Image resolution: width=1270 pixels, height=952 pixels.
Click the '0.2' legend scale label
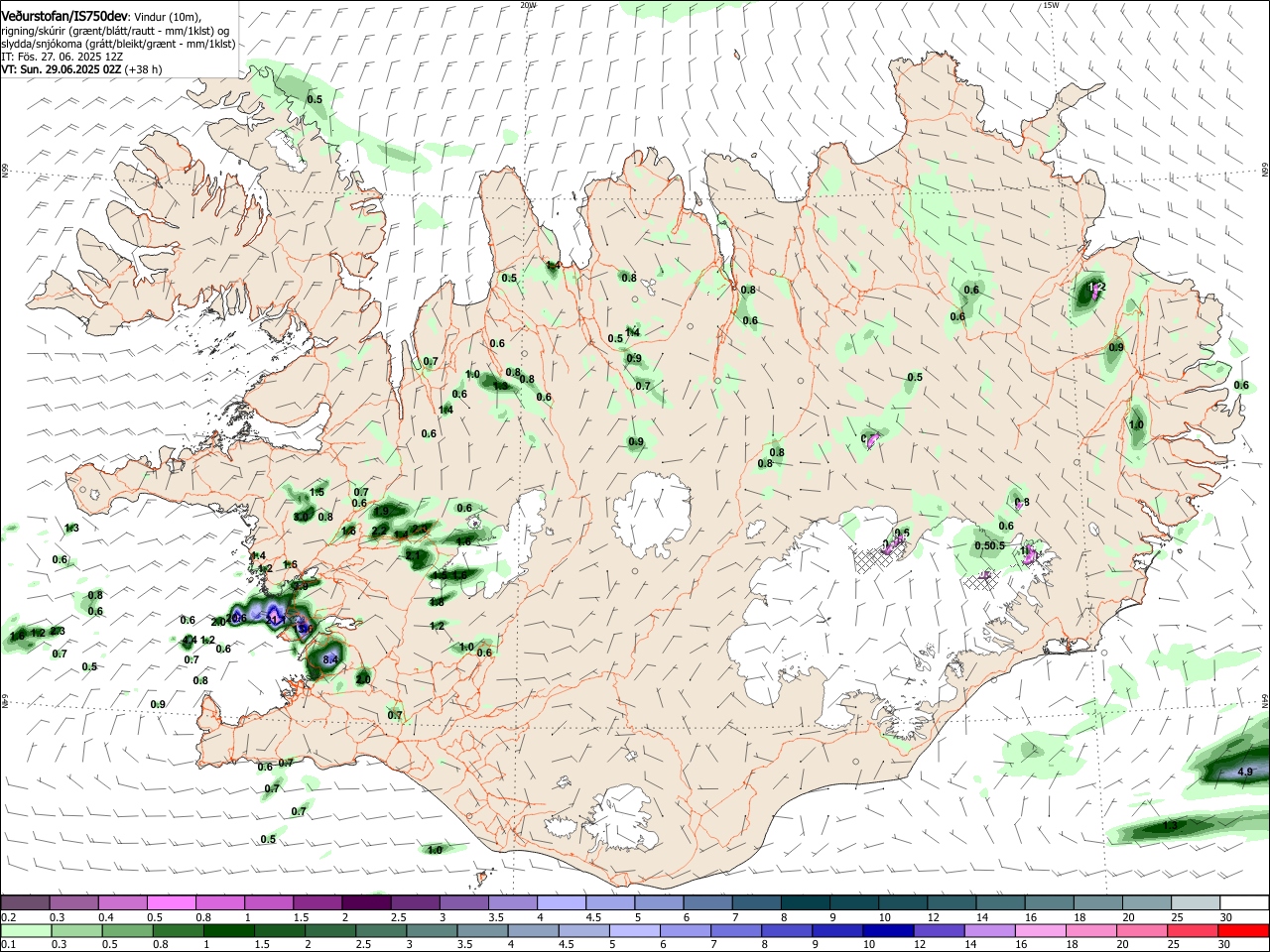(8, 917)
